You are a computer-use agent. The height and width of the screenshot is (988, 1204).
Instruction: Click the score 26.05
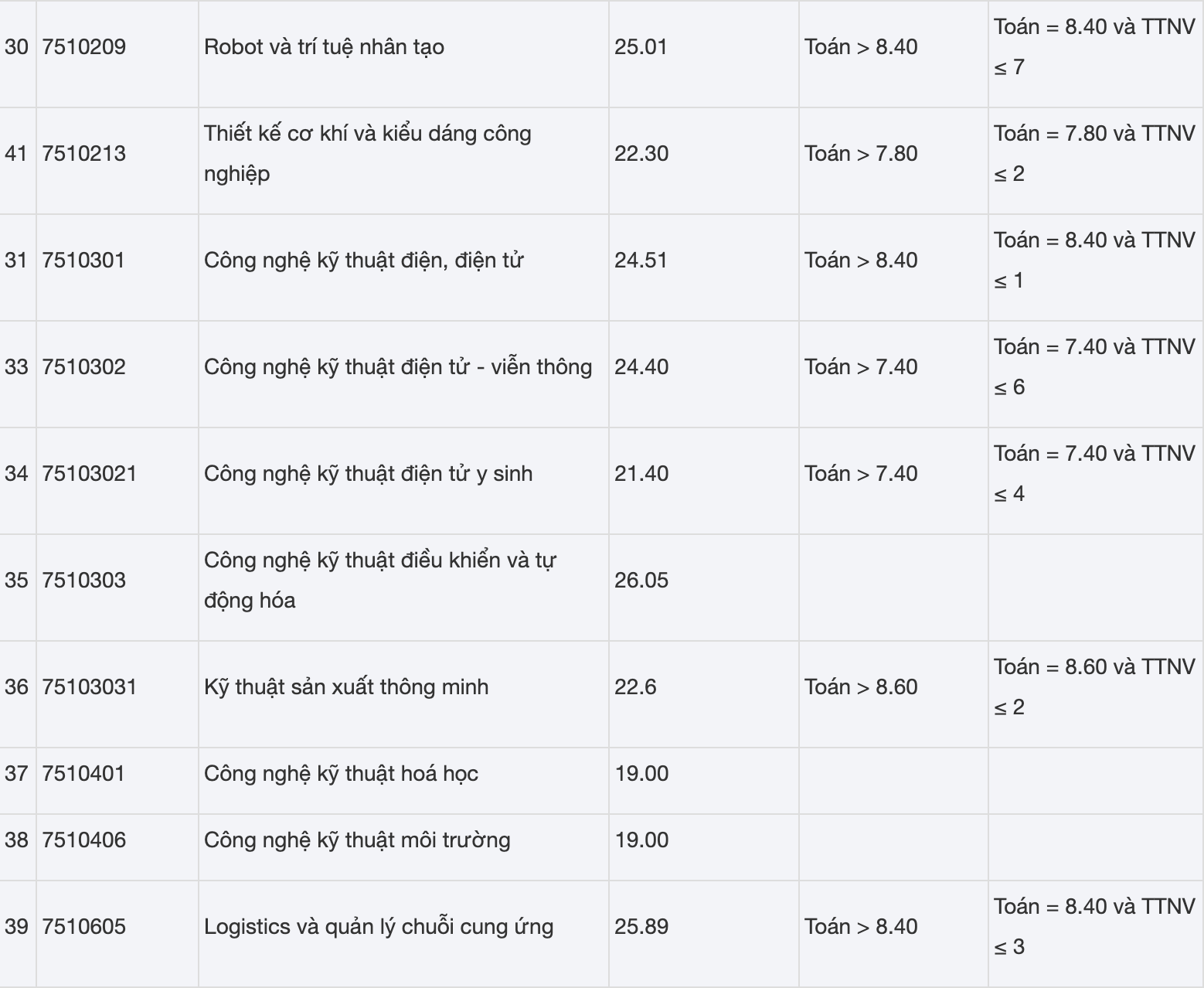pos(641,581)
